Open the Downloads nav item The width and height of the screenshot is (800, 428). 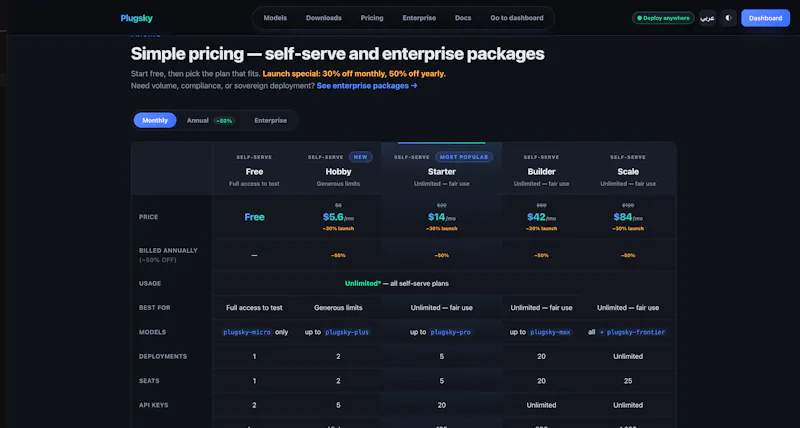tap(323, 18)
